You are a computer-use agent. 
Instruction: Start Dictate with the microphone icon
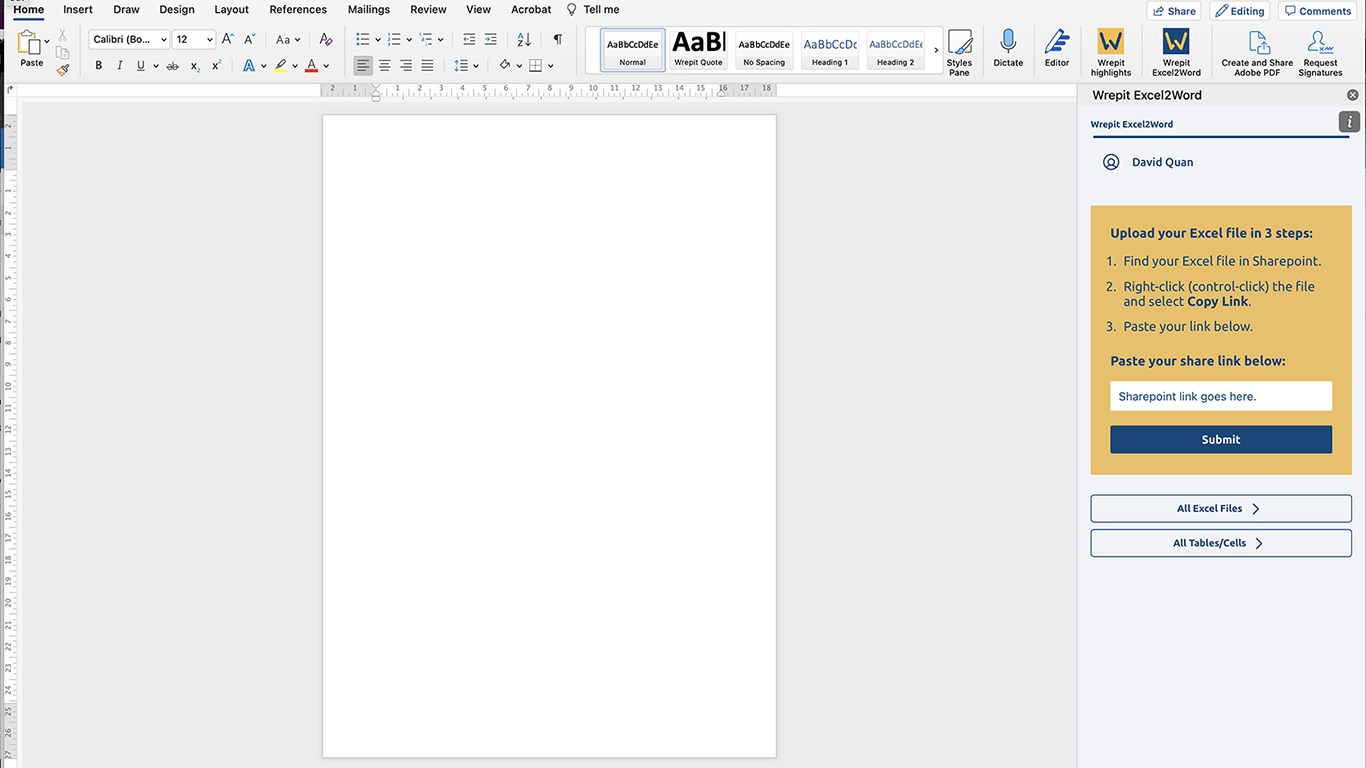1008,49
